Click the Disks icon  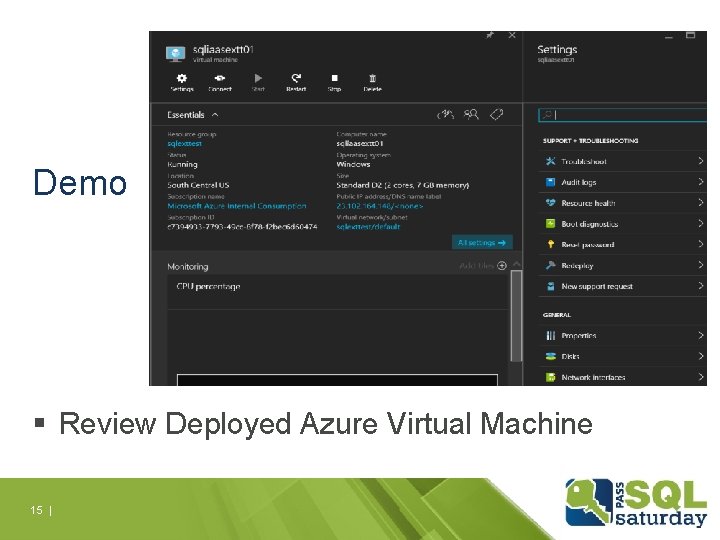click(x=550, y=356)
